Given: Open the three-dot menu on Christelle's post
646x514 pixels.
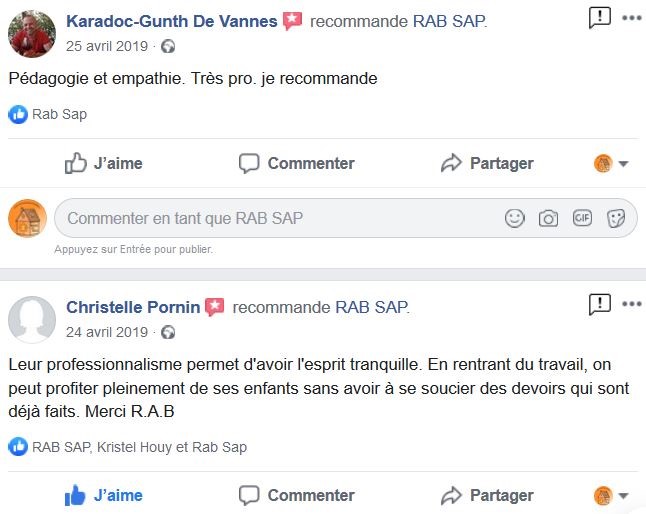Looking at the screenshot, I should click(631, 303).
